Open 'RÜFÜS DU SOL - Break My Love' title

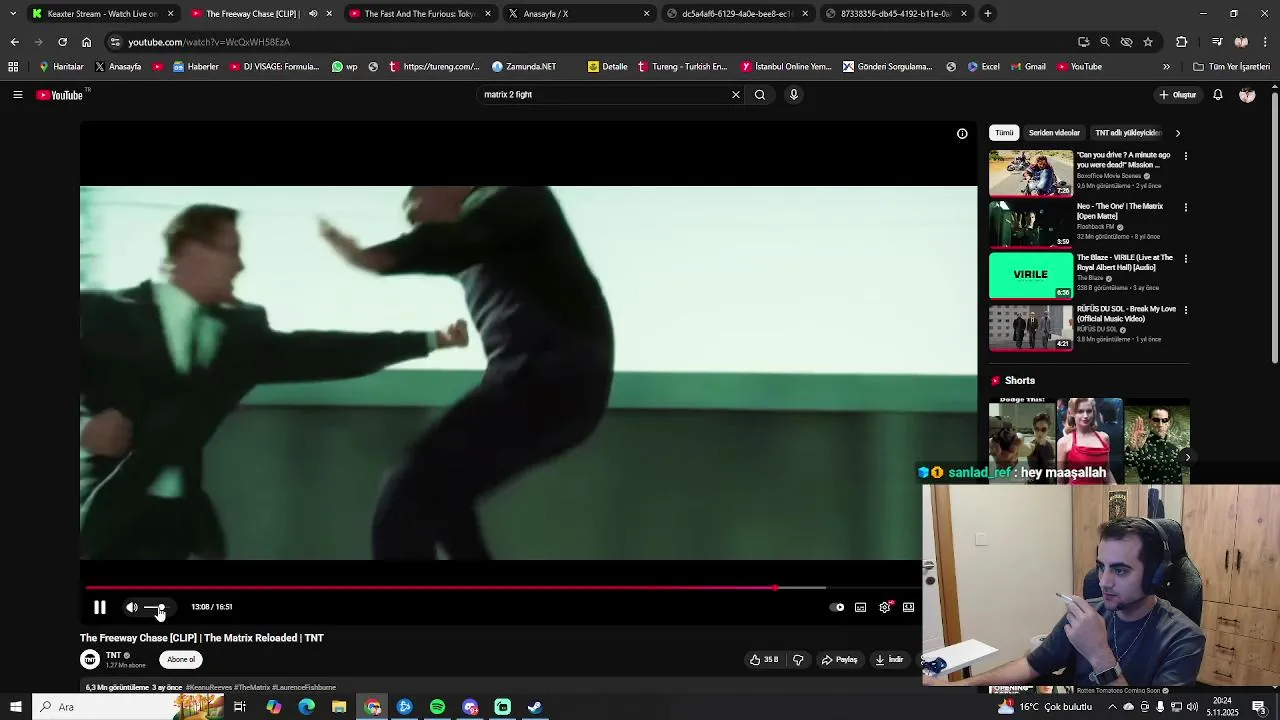[1126, 313]
